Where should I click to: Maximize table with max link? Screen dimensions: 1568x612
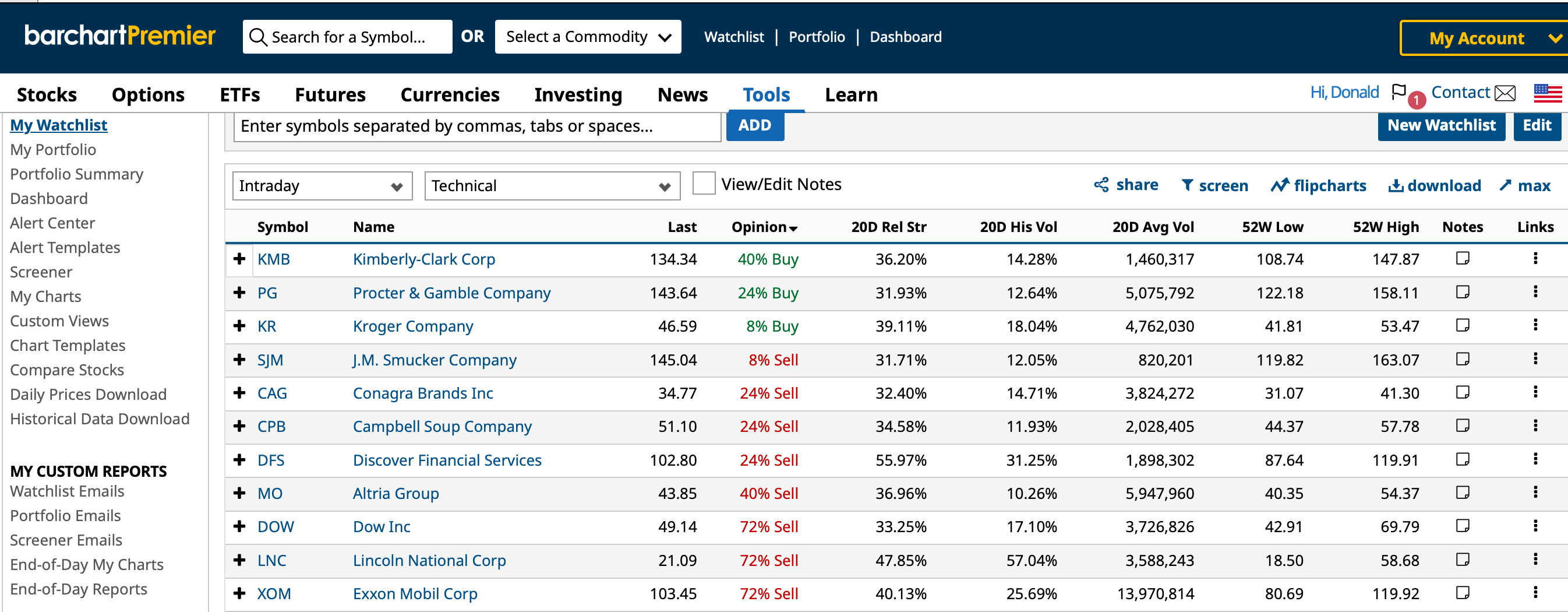[1525, 186]
